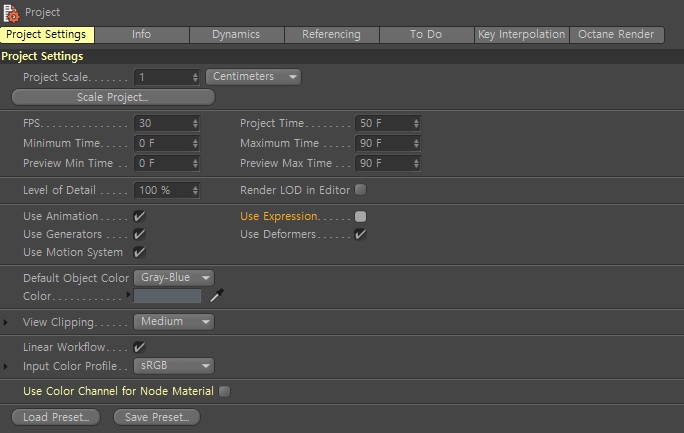Expand the View Clipping section triangle
The image size is (684, 433).
(5, 322)
